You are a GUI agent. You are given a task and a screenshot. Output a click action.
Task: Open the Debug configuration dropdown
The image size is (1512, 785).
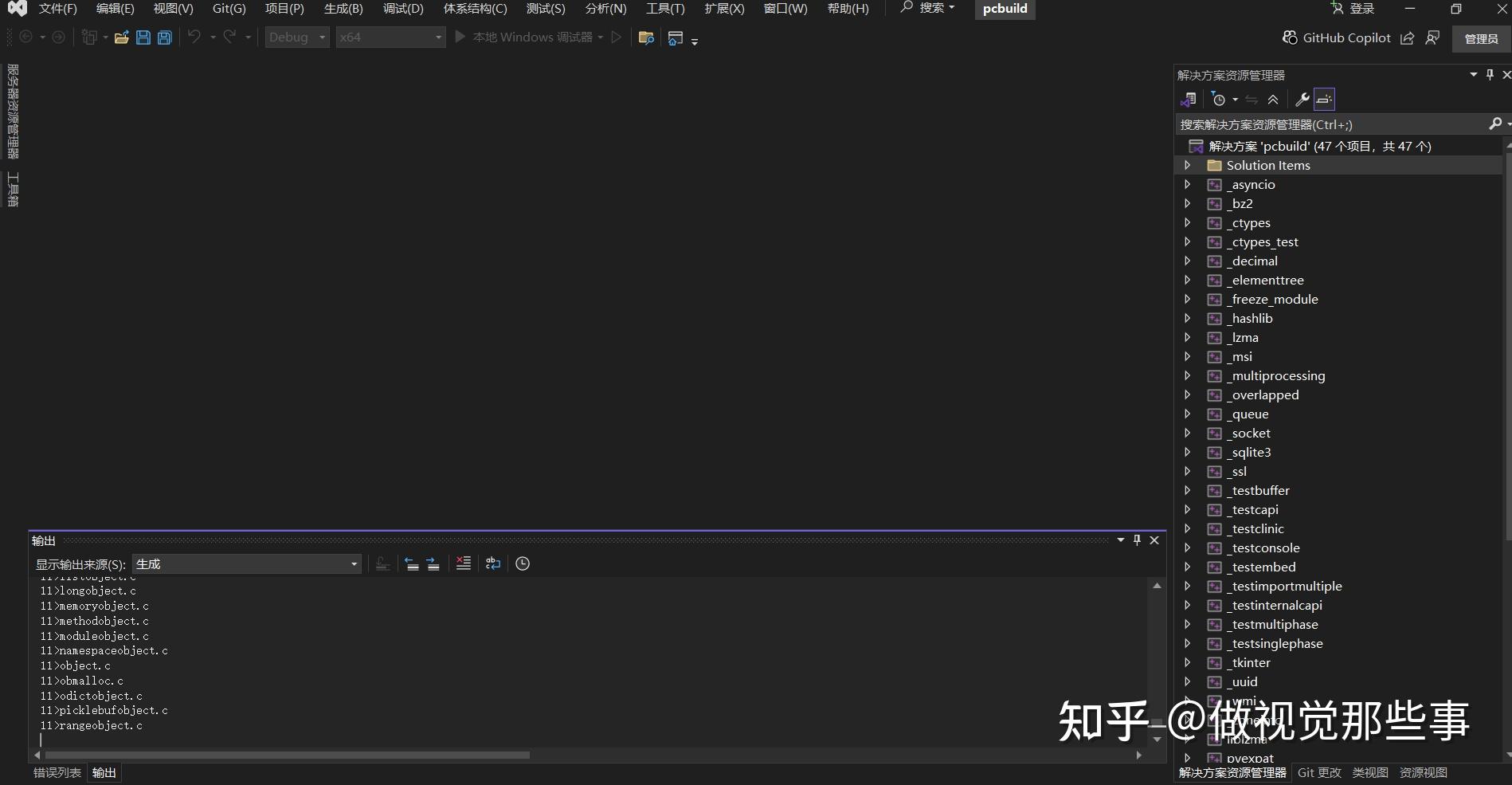tap(296, 37)
